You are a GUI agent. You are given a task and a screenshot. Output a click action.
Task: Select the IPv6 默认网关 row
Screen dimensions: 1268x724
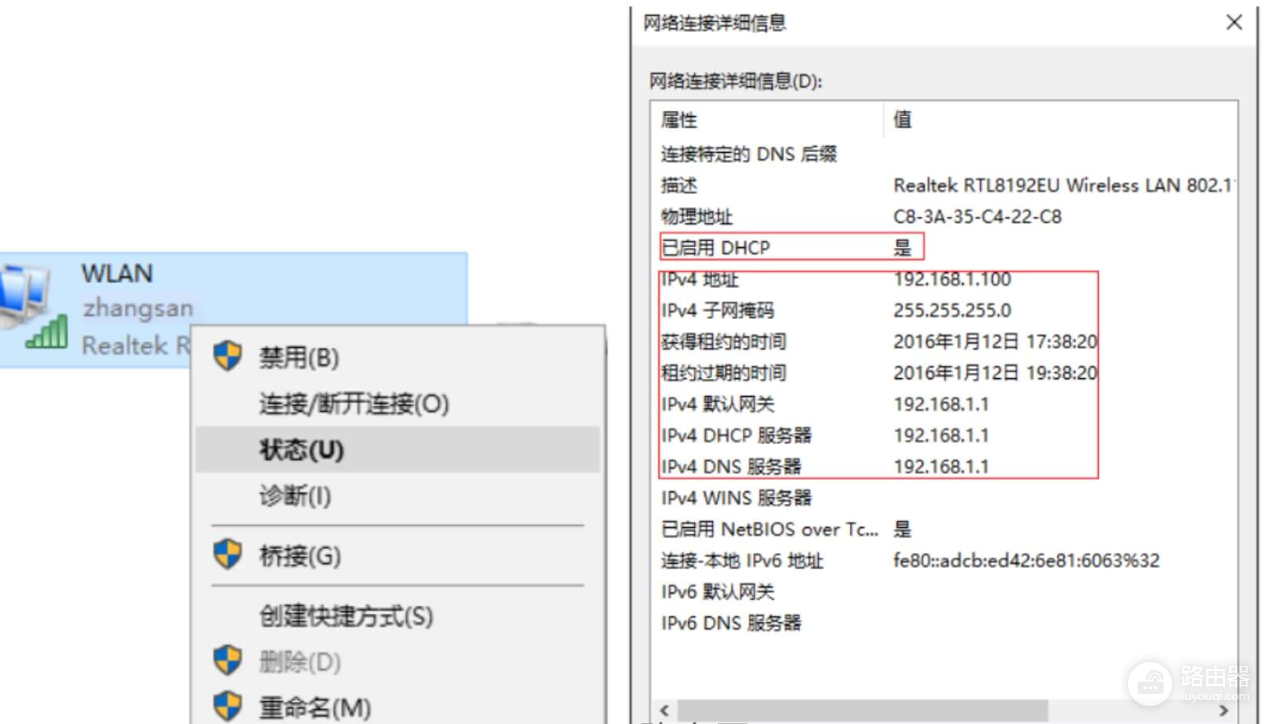(944, 592)
